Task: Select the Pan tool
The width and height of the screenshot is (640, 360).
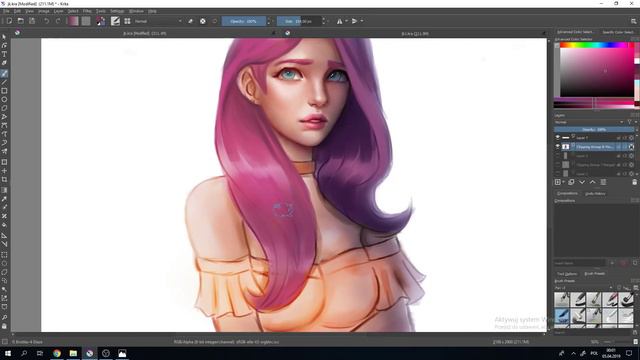Action: click(x=4, y=326)
